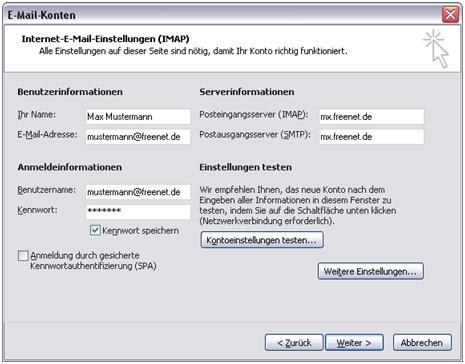Uncheck the Kennwort speichern checkbox
Viewport: 465px width, 364px height.
pyautogui.click(x=95, y=230)
